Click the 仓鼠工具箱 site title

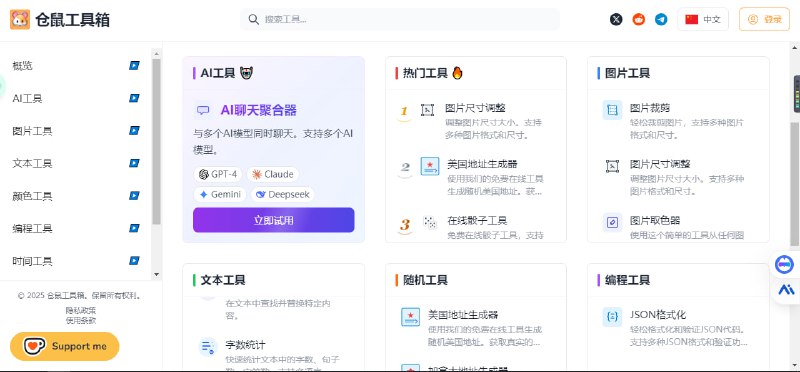pyautogui.click(x=72, y=20)
